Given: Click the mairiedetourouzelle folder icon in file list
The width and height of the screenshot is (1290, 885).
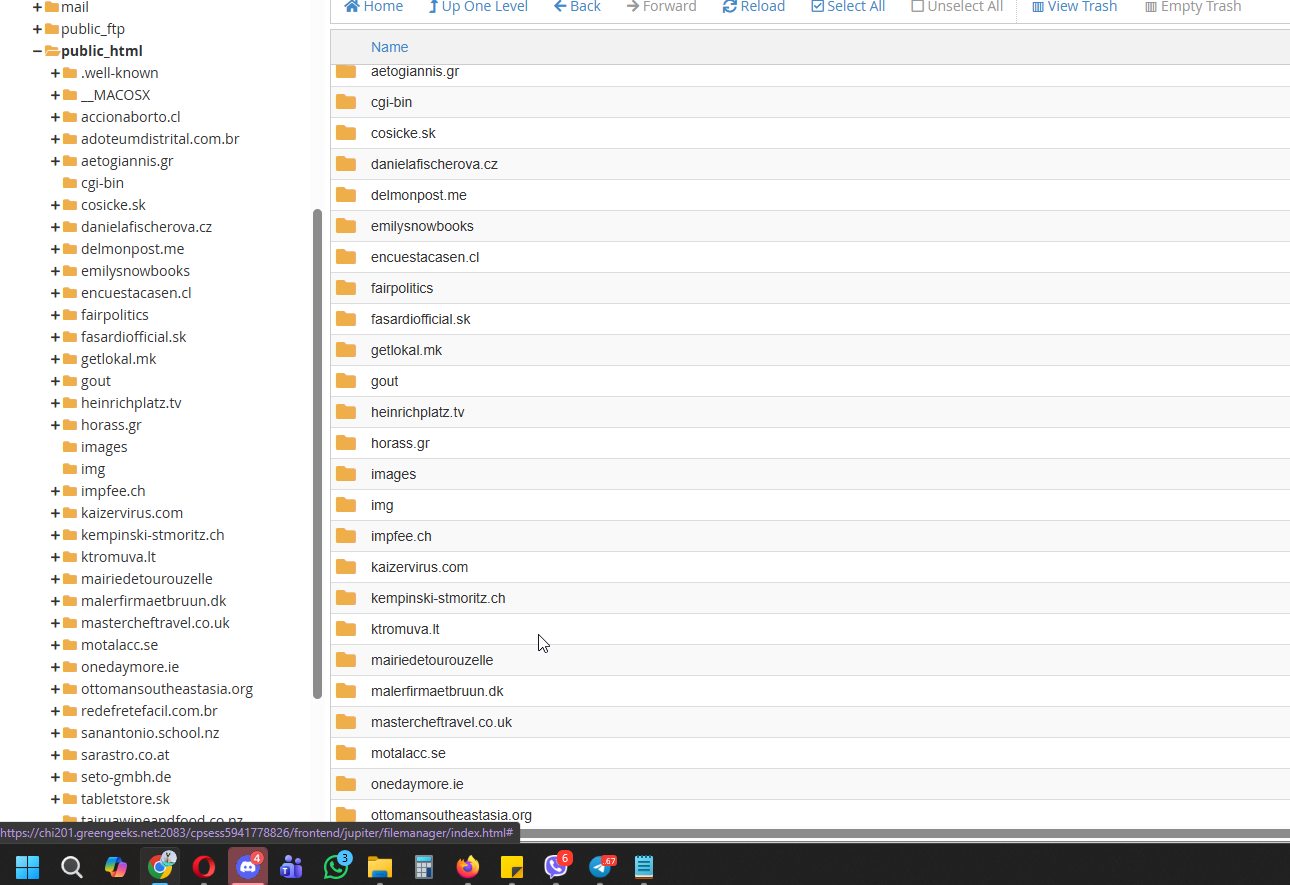Looking at the screenshot, I should pyautogui.click(x=346, y=660).
